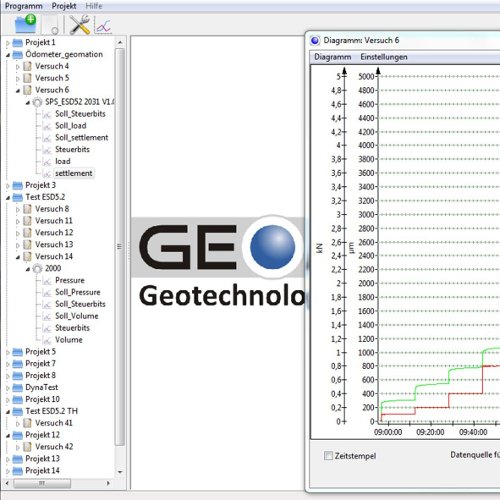Expand Versuch 4 in the tree
500x500 pixels.
(x=18, y=67)
